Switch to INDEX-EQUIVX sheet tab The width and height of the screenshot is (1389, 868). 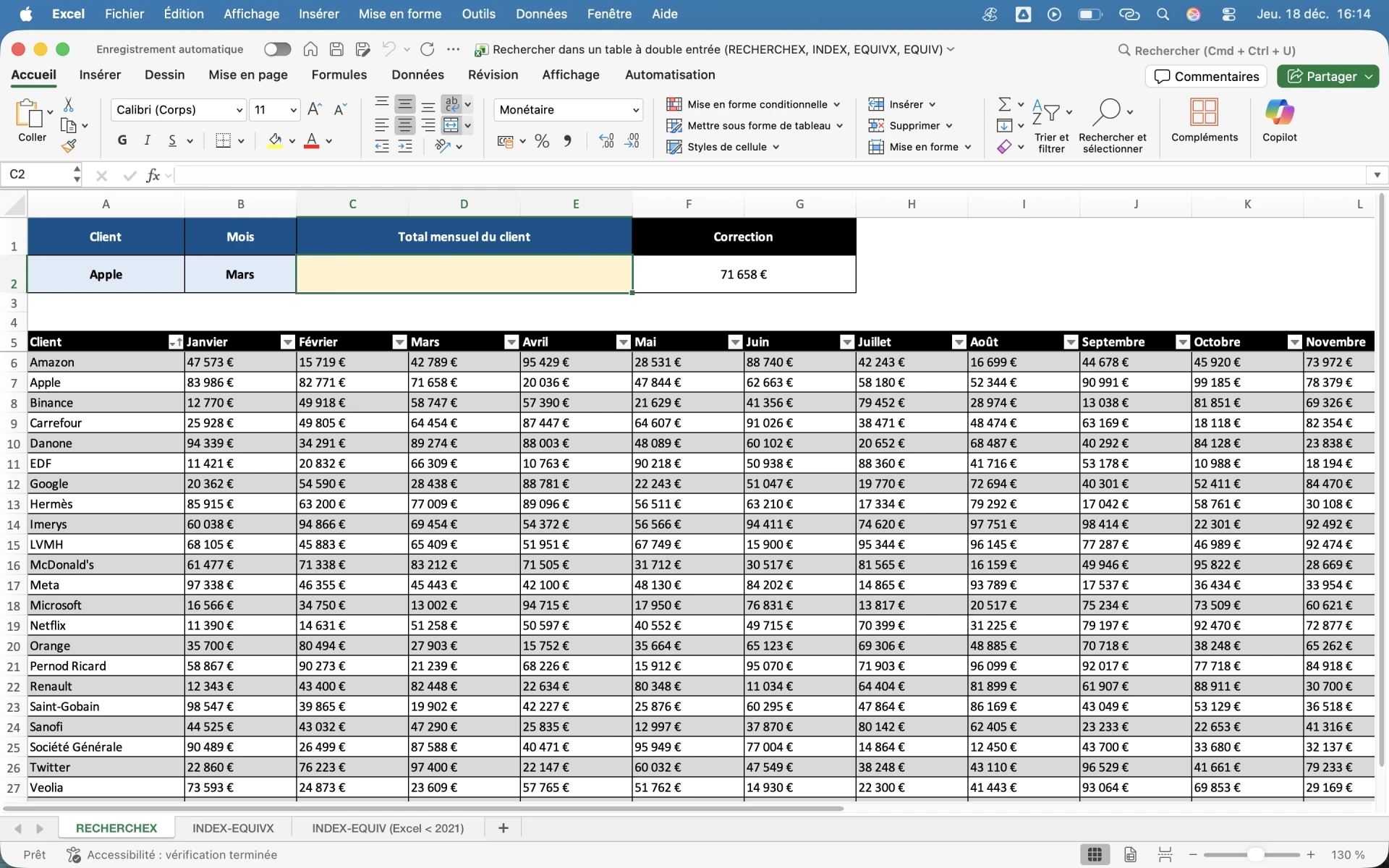coord(233,828)
